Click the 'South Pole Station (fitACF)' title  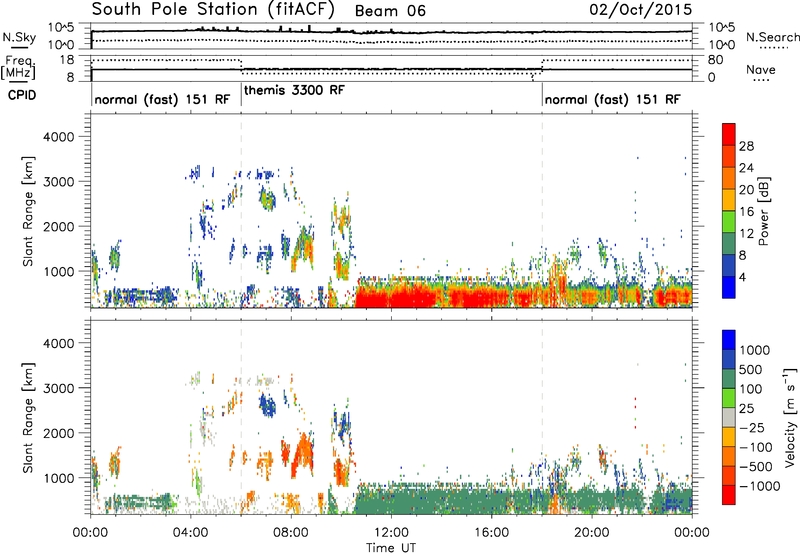pyautogui.click(x=213, y=9)
